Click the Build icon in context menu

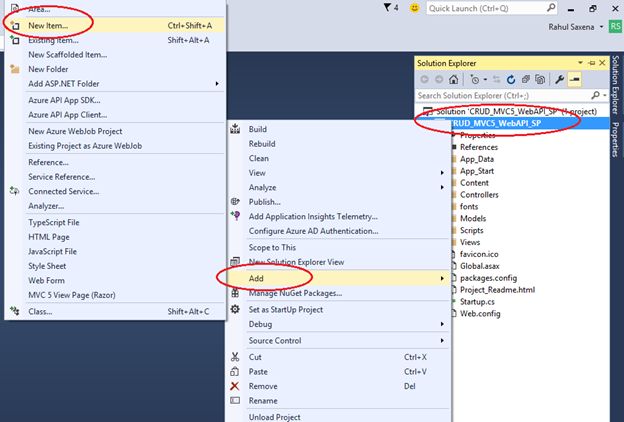pyautogui.click(x=235, y=129)
